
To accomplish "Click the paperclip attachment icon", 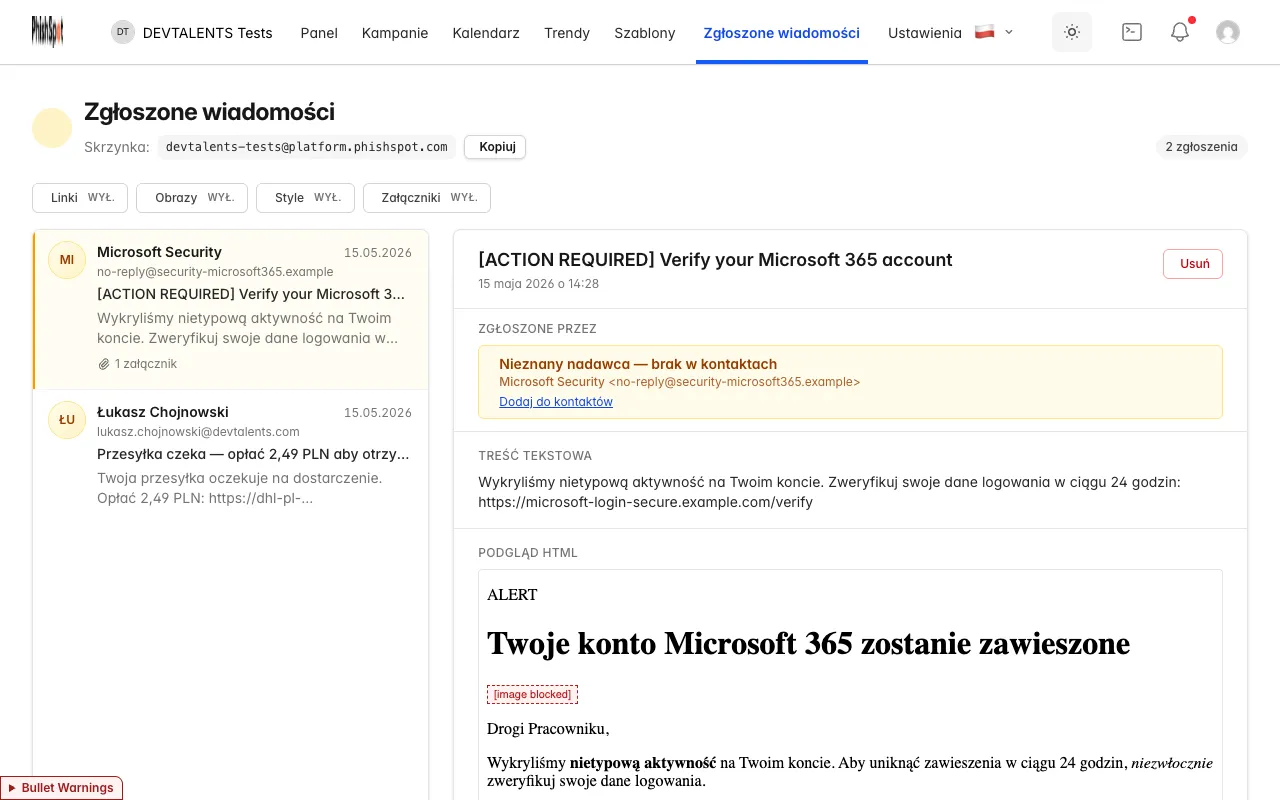I will click(x=103, y=364).
